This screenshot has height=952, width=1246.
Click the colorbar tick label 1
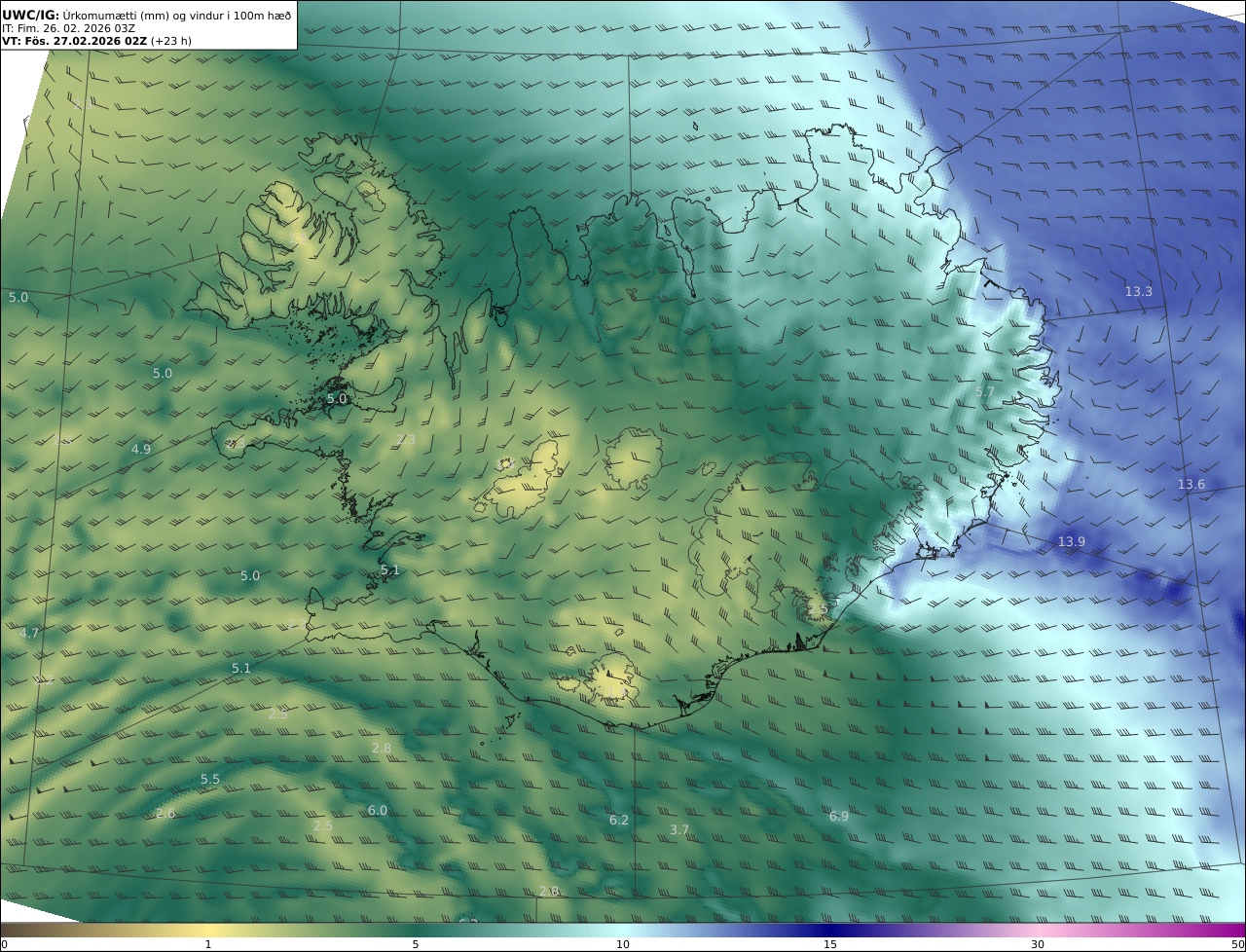coord(208,944)
